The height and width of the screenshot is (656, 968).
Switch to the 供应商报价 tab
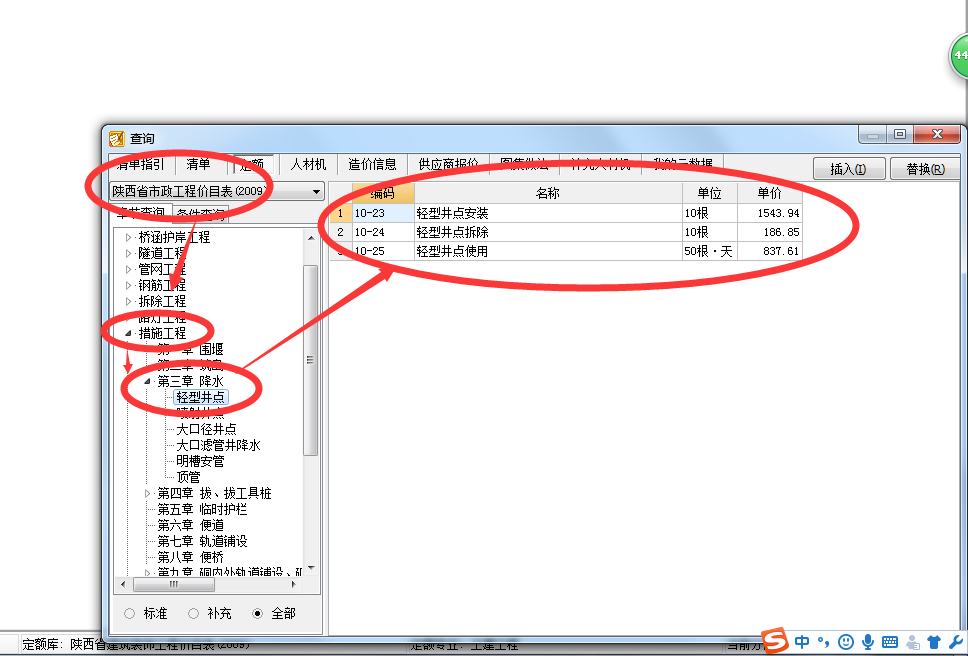[x=449, y=164]
